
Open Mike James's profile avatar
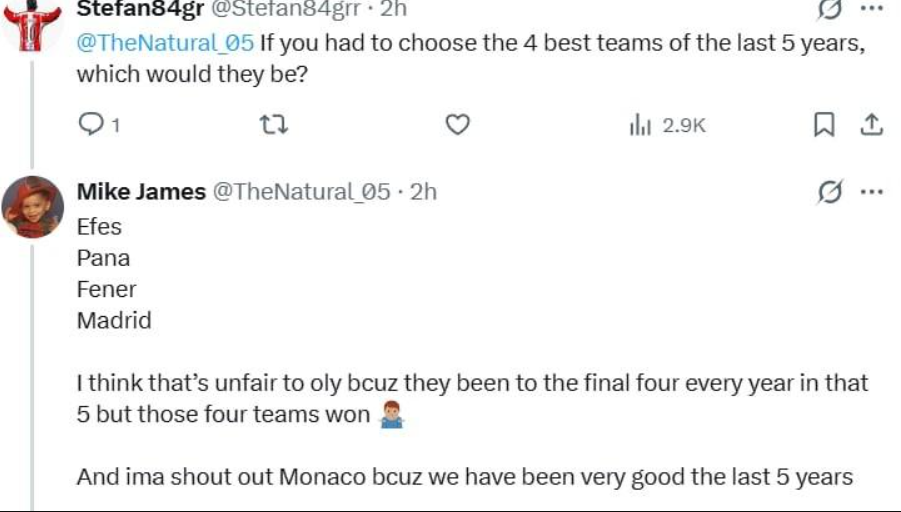33,207
